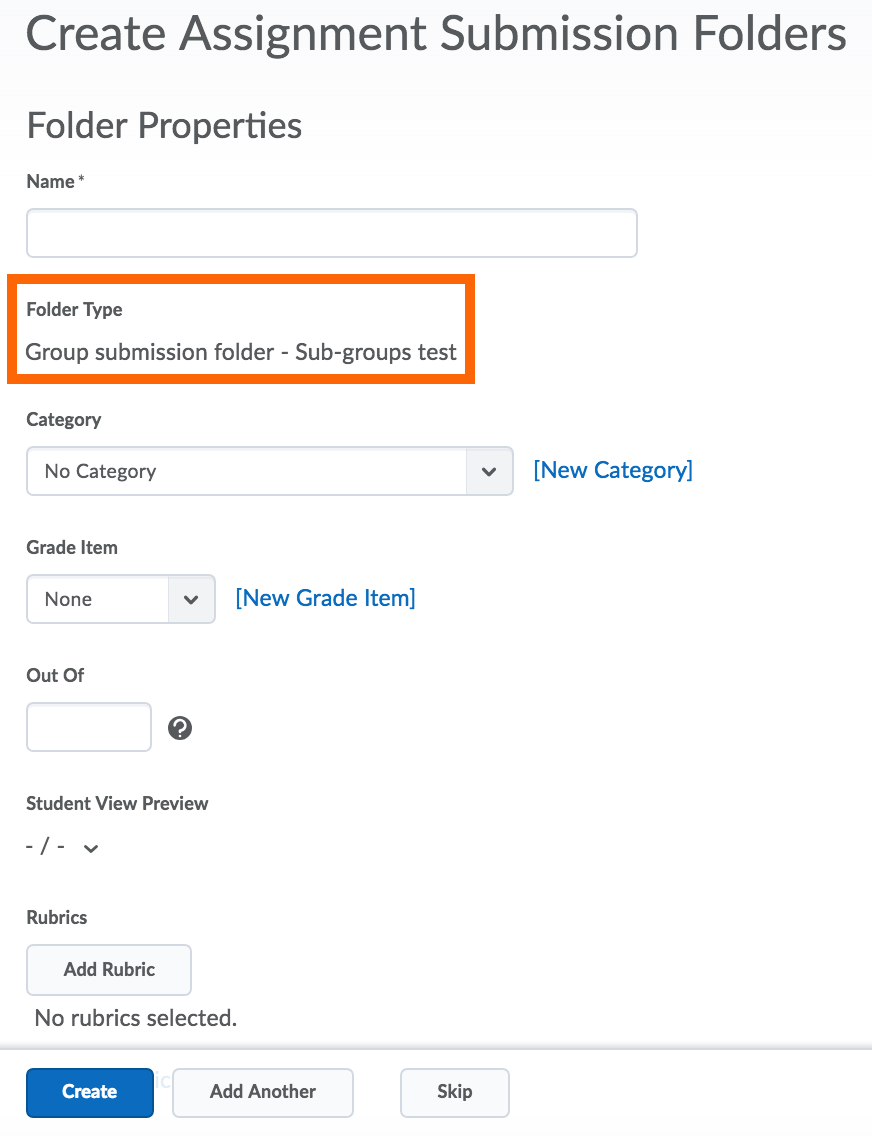
Task: Choose the Add Another button
Action: [x=263, y=1092]
